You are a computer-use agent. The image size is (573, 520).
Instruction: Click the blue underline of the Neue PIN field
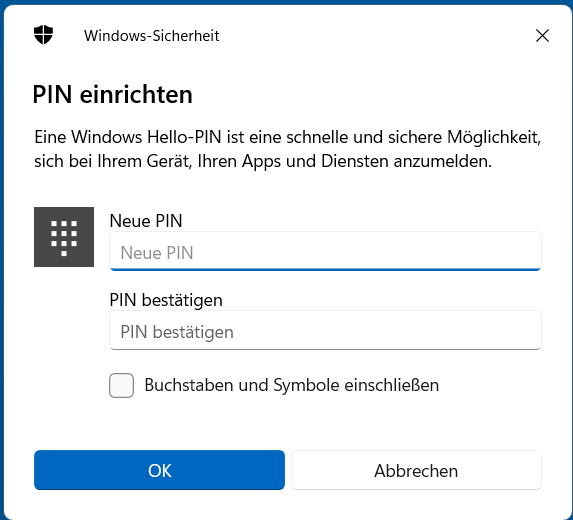(325, 270)
